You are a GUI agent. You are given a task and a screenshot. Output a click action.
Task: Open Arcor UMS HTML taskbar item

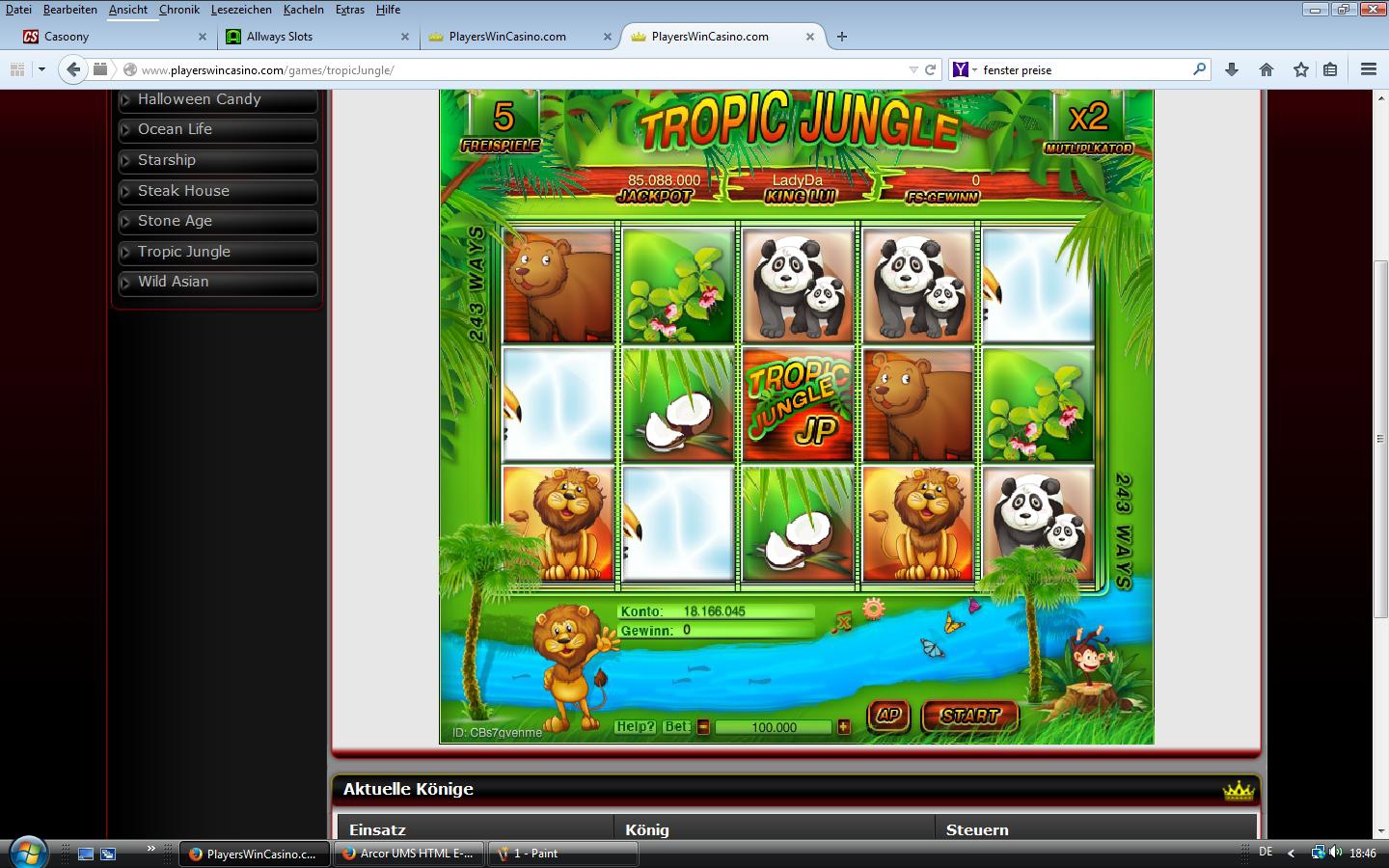[x=410, y=854]
